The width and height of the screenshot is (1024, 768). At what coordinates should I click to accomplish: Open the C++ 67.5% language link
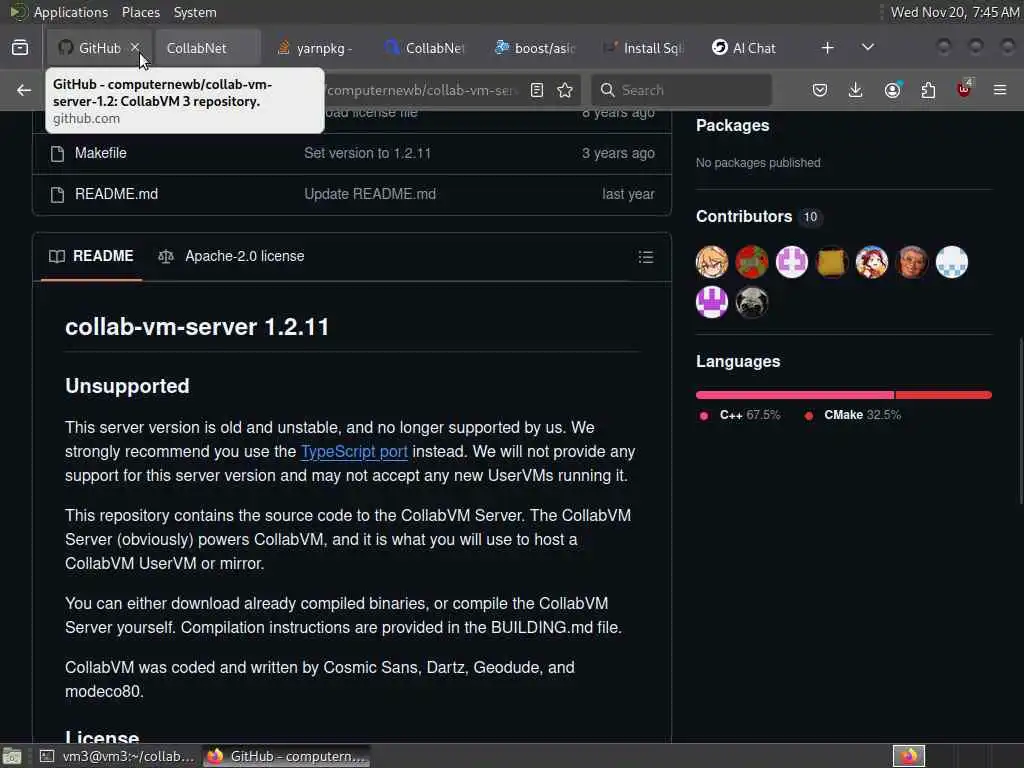point(740,415)
